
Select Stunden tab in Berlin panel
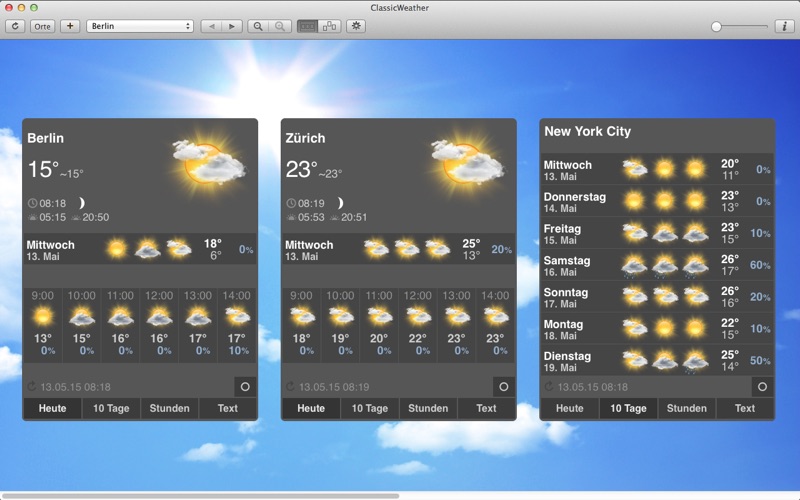(x=169, y=408)
